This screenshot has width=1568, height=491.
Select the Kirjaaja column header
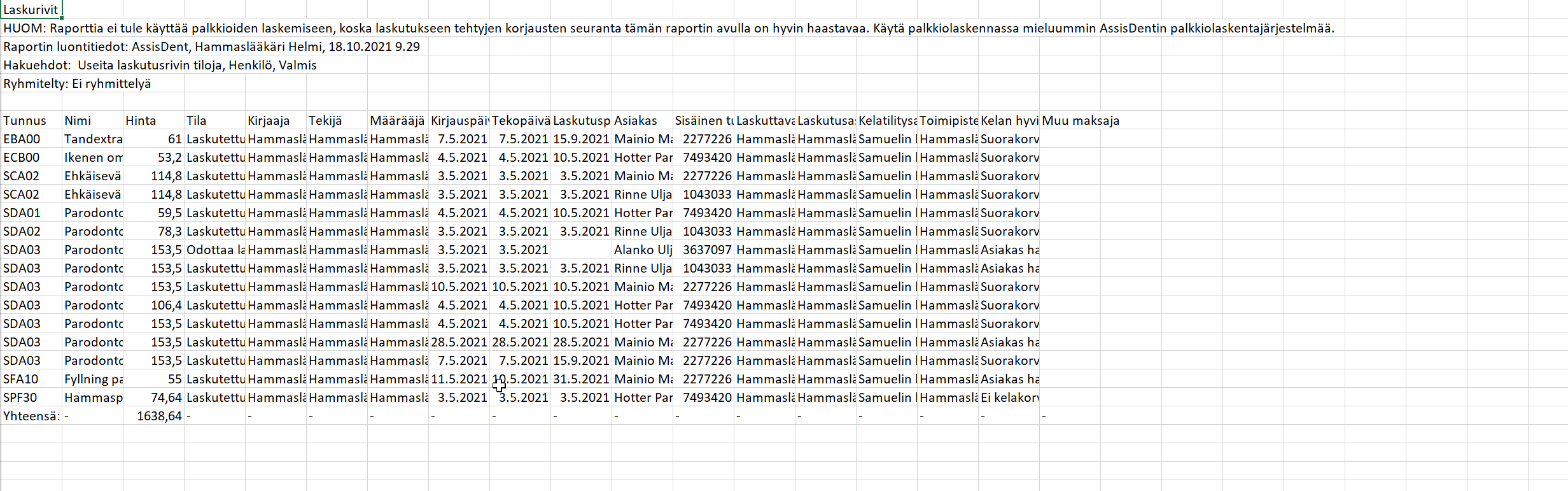tap(276, 120)
